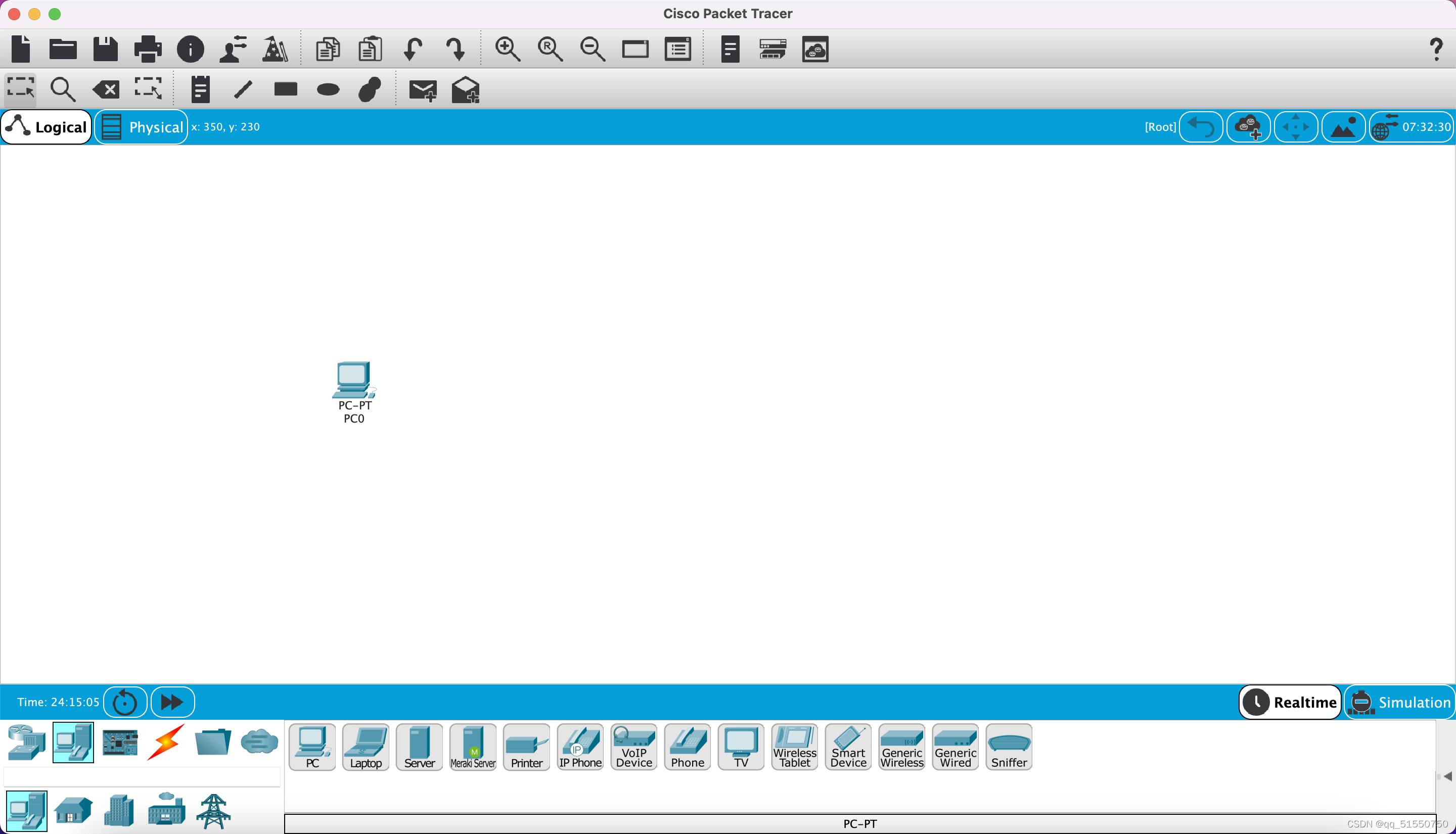Open Help with question mark icon
1456x834 pixels.
coord(1435,49)
